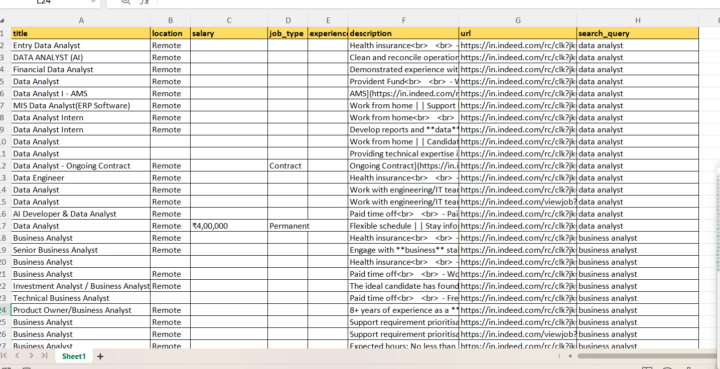Select the 'Permanent' job type cell
Image resolution: width=720 pixels, height=369 pixels.
(x=288, y=226)
